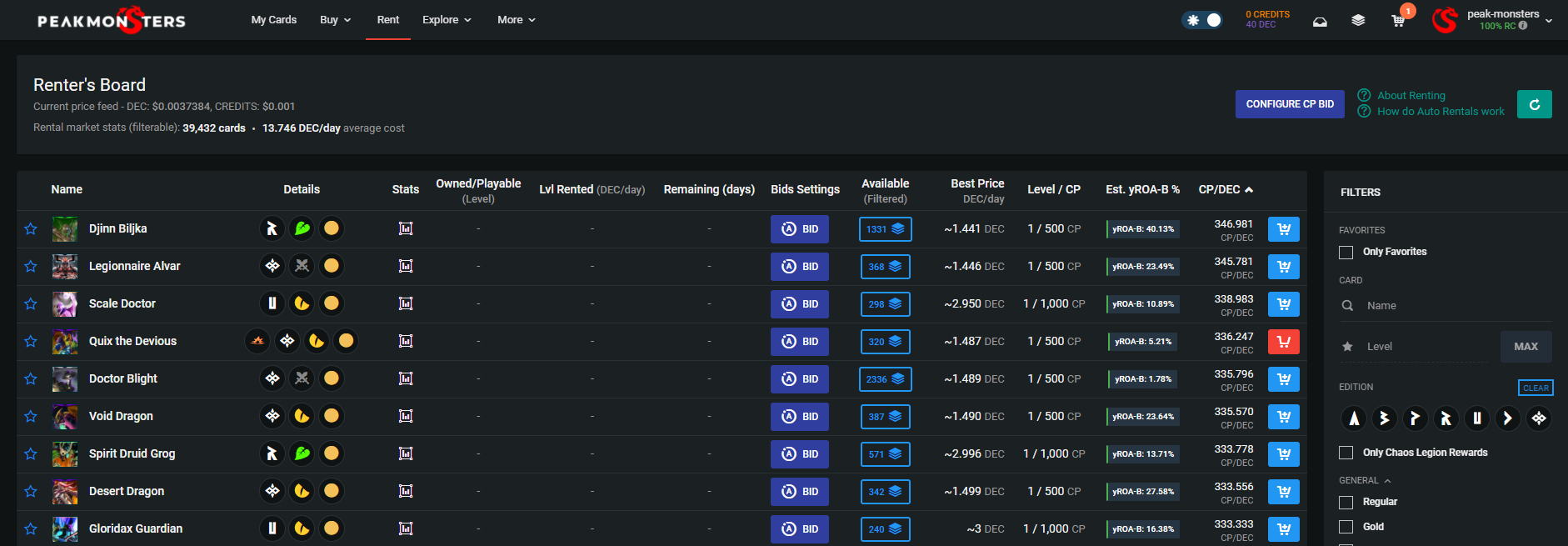
Task: Click BID for Spirit Druid Grog
Action: point(800,454)
